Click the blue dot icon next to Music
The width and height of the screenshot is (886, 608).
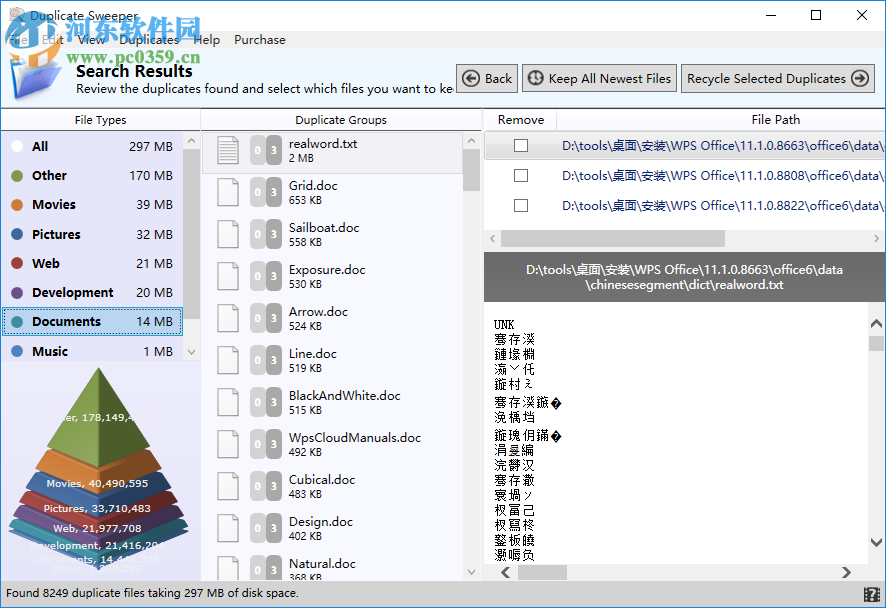[x=16, y=351]
